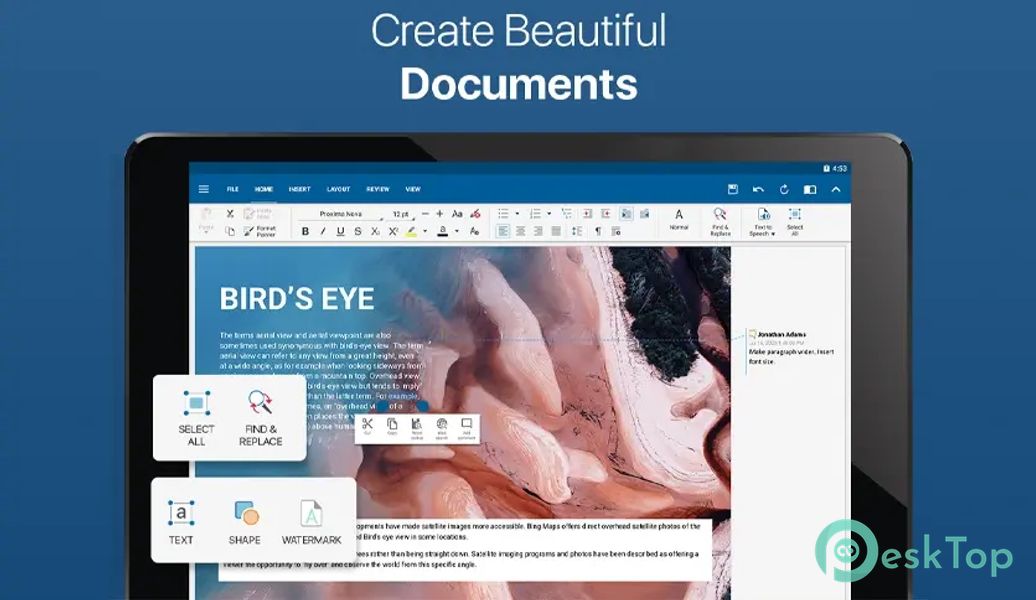This screenshot has height=600, width=1036.
Task: Toggle bold formatting
Action: (305, 231)
